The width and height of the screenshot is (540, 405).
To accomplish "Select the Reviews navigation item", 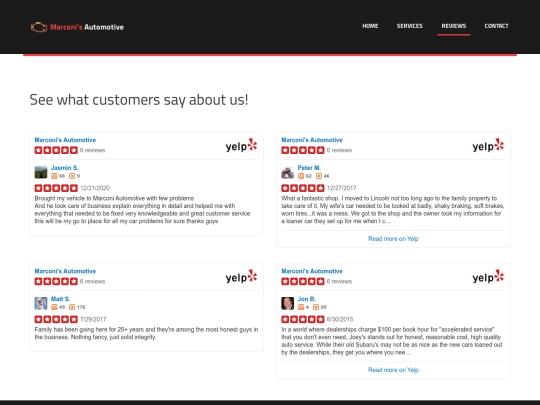I will 454,26.
